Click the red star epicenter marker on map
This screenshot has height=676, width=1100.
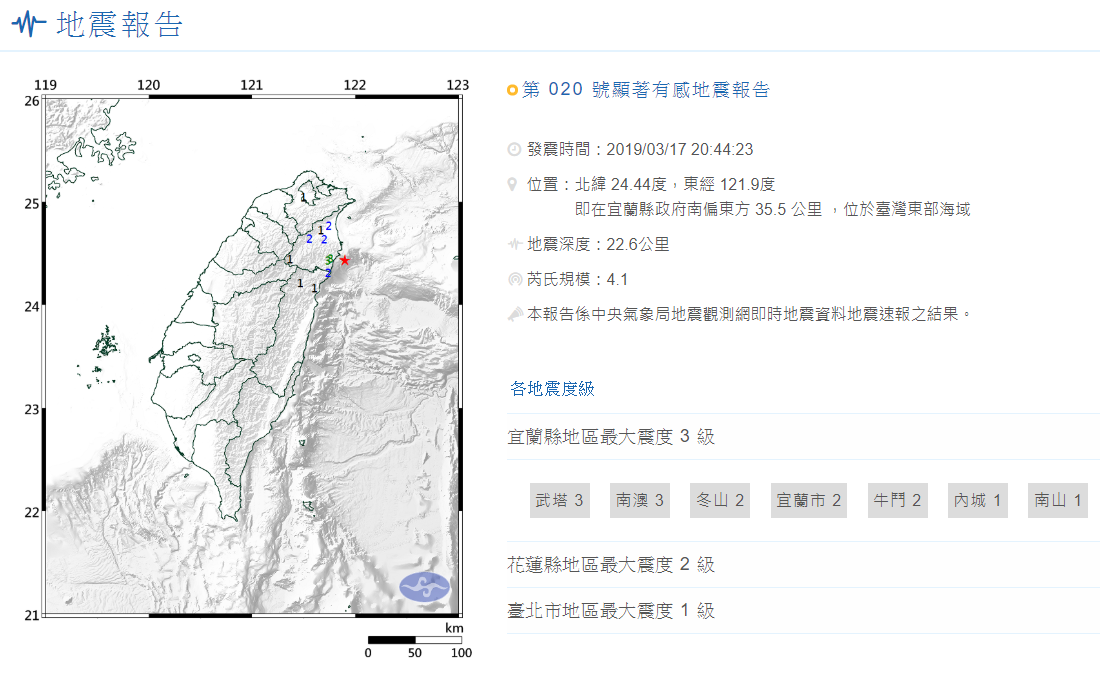point(345,260)
